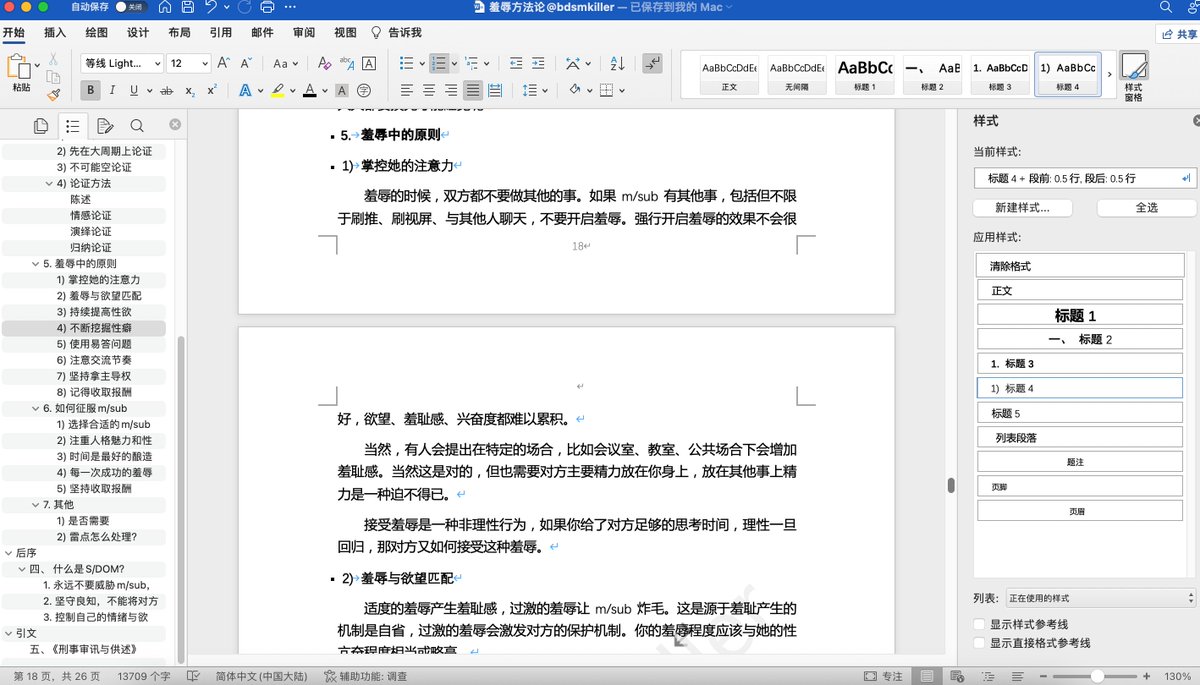Click the paste clipboard icon

[19, 67]
